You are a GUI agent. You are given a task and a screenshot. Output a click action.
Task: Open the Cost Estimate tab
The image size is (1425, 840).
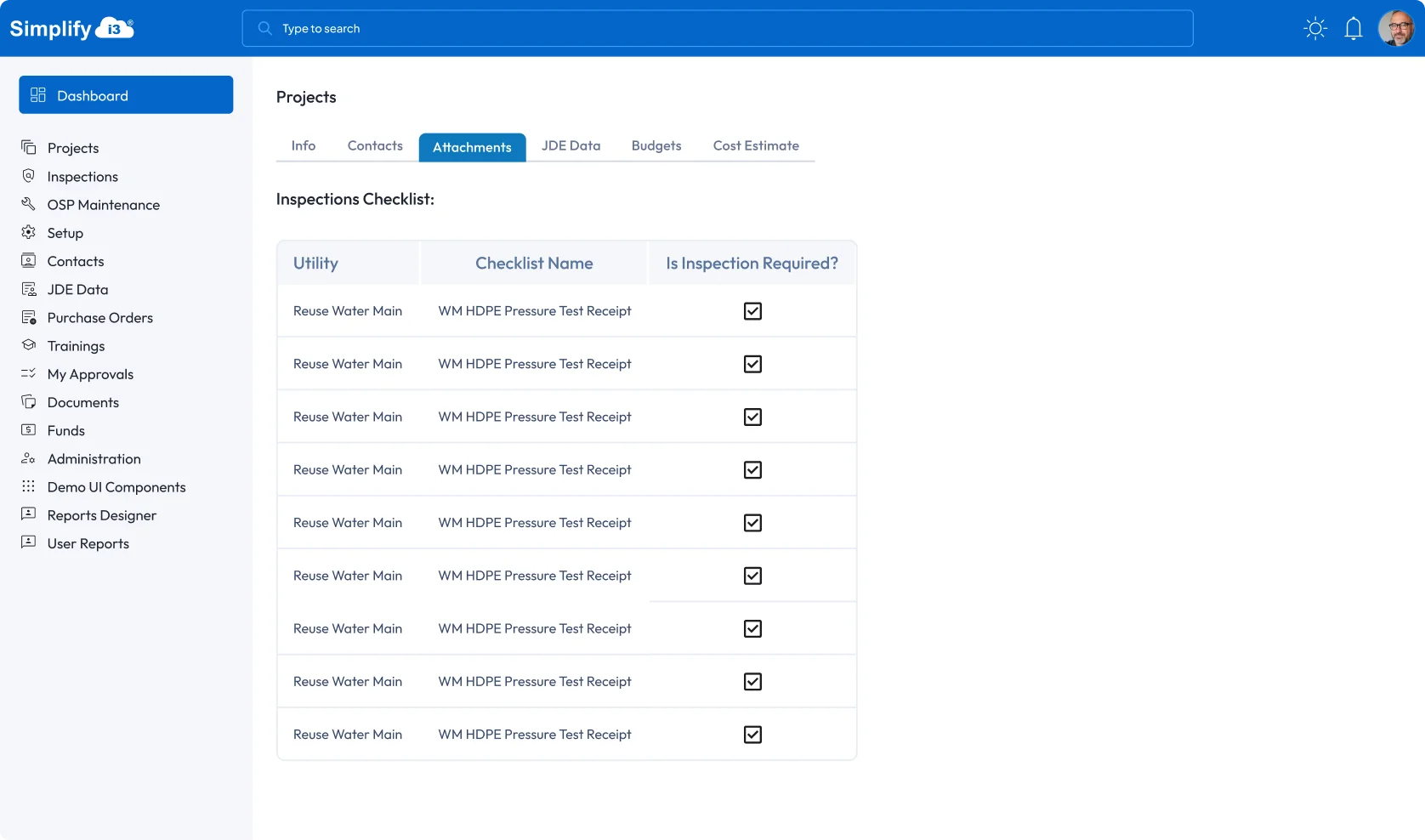coord(756,146)
